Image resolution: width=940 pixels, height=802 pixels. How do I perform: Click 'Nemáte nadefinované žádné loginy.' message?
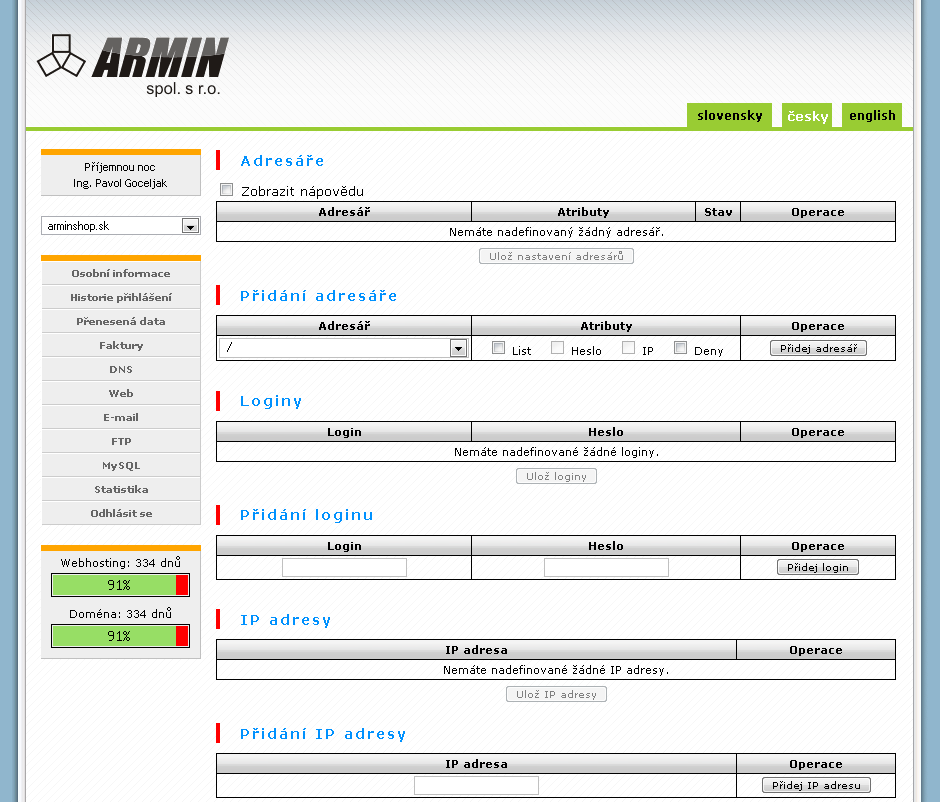click(556, 452)
